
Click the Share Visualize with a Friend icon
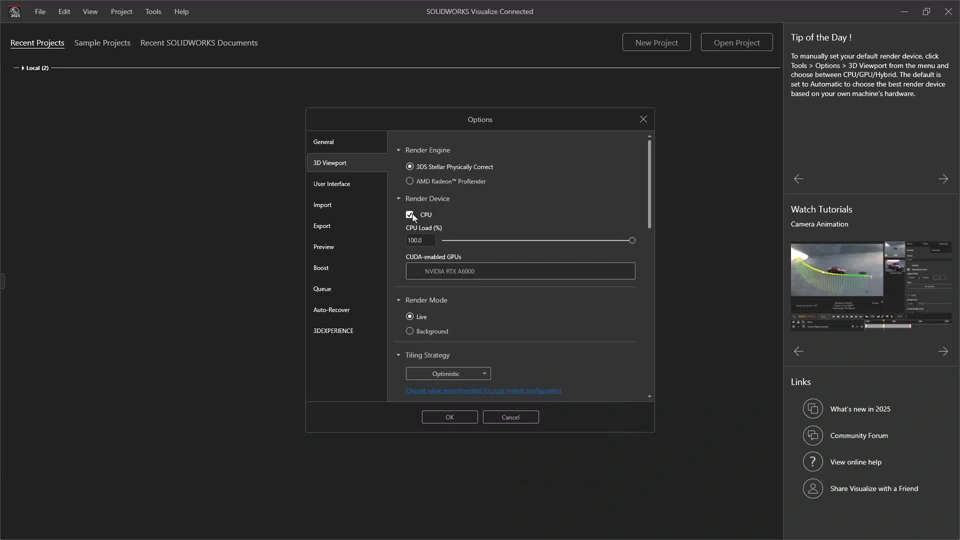tap(812, 489)
